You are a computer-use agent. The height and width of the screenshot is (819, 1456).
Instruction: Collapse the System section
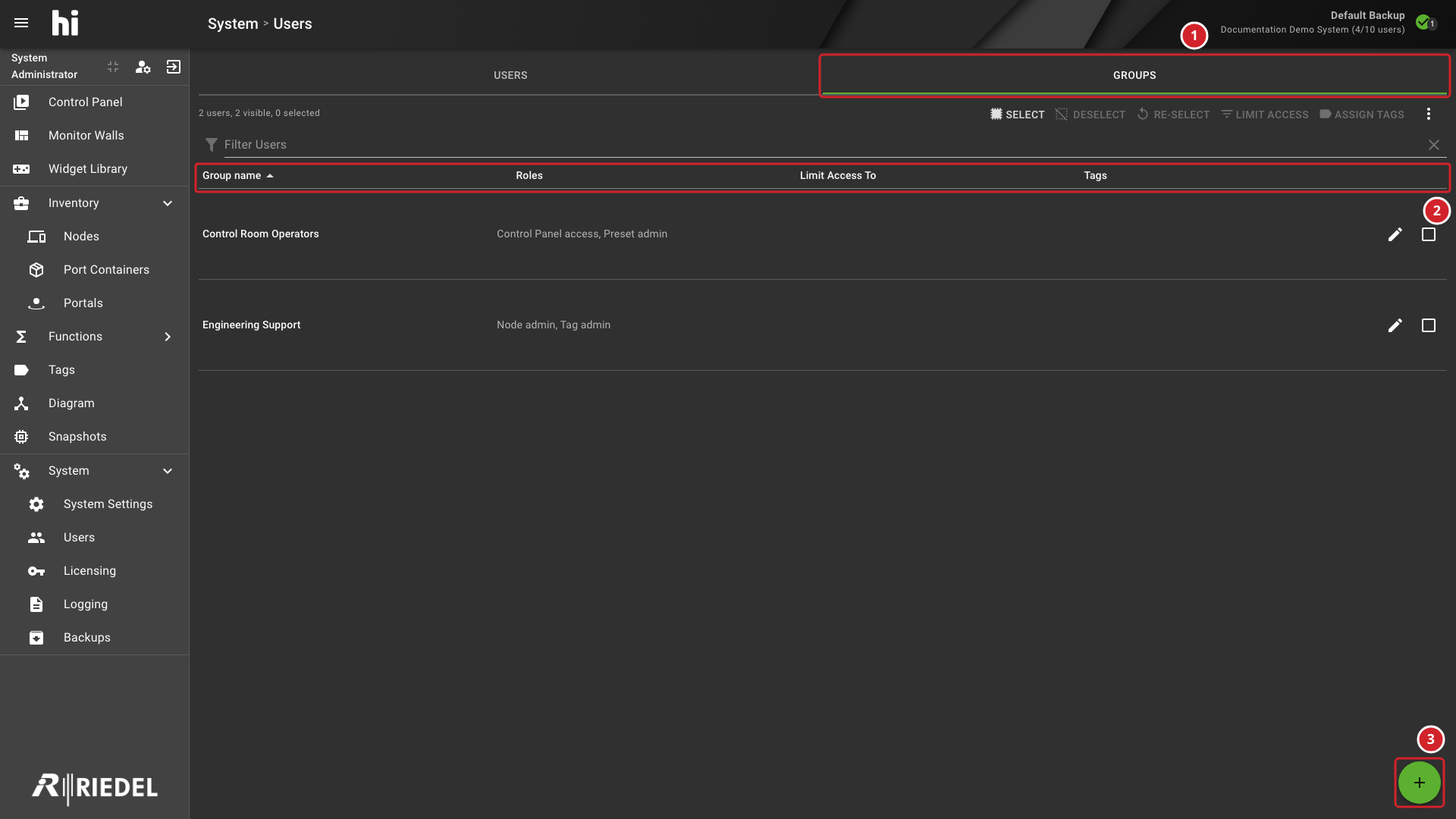pos(168,471)
